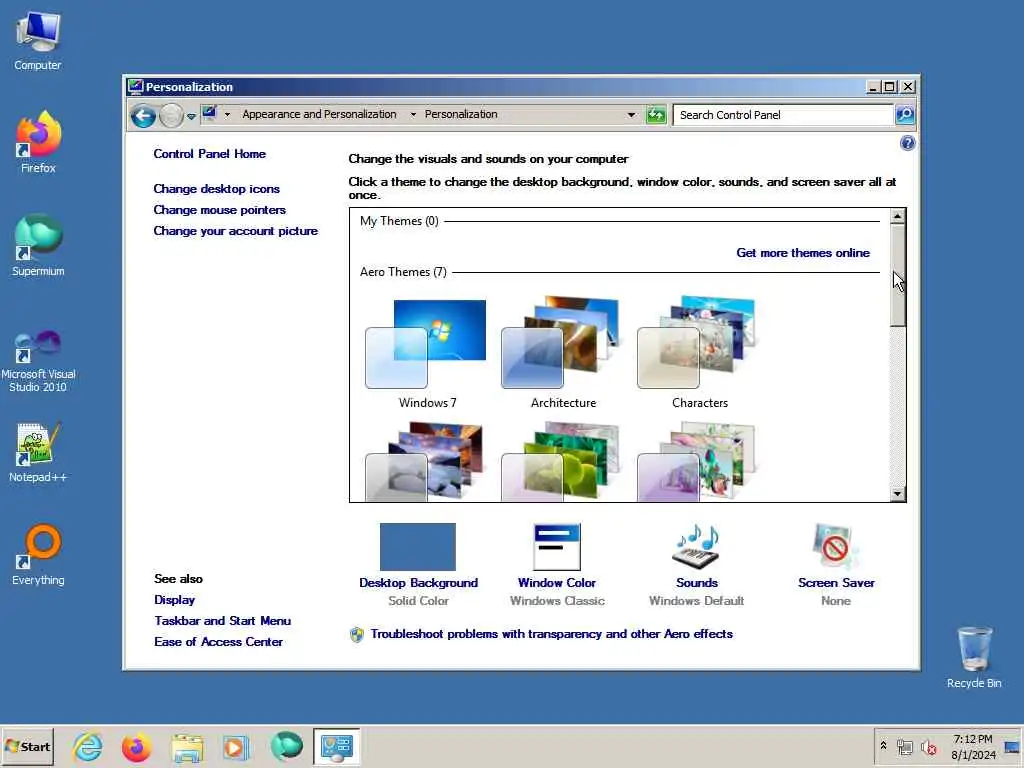1024x768 pixels.
Task: Click the Personalization breadcrumb item
Action: pyautogui.click(x=461, y=114)
